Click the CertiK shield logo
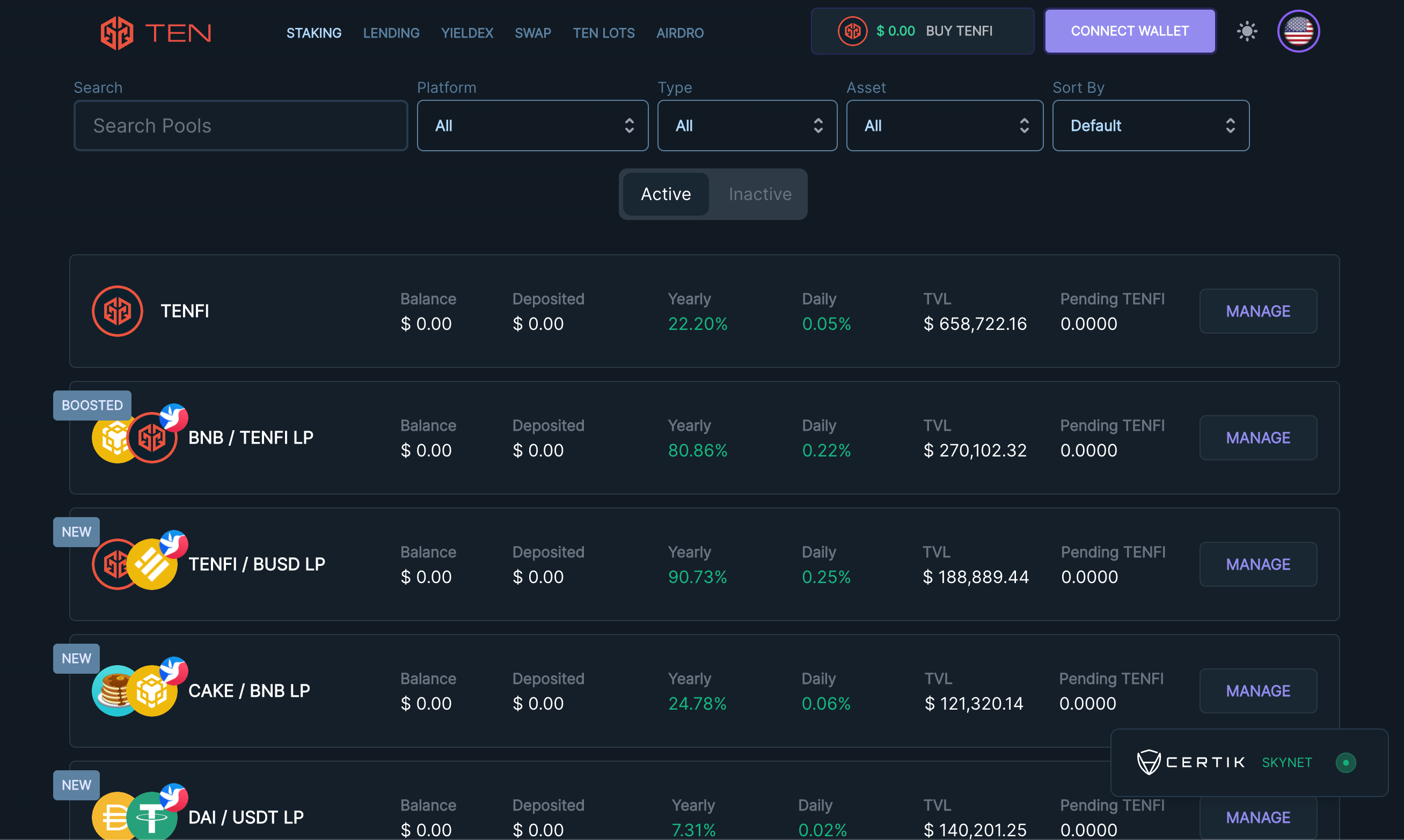 pyautogui.click(x=1149, y=762)
